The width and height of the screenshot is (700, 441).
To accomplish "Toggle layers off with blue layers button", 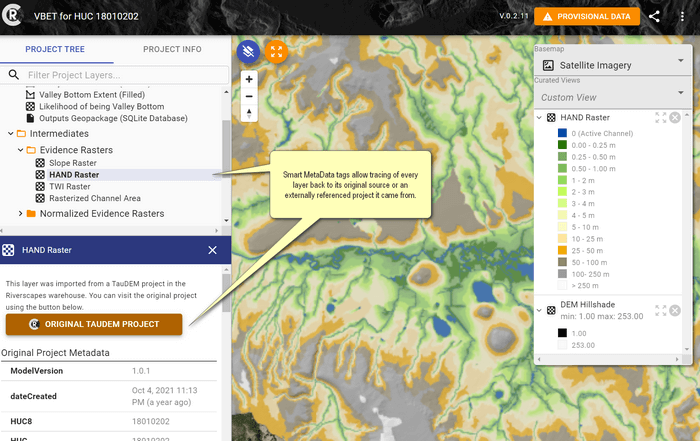I will [249, 51].
